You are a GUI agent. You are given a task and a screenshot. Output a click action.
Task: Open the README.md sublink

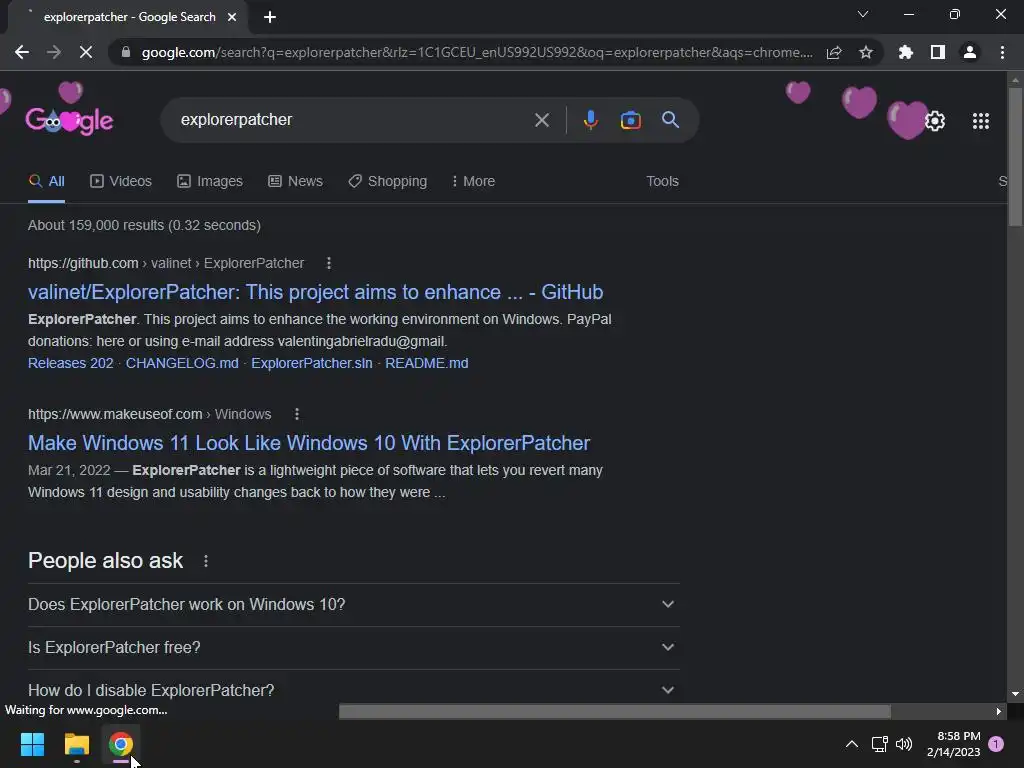click(x=426, y=363)
